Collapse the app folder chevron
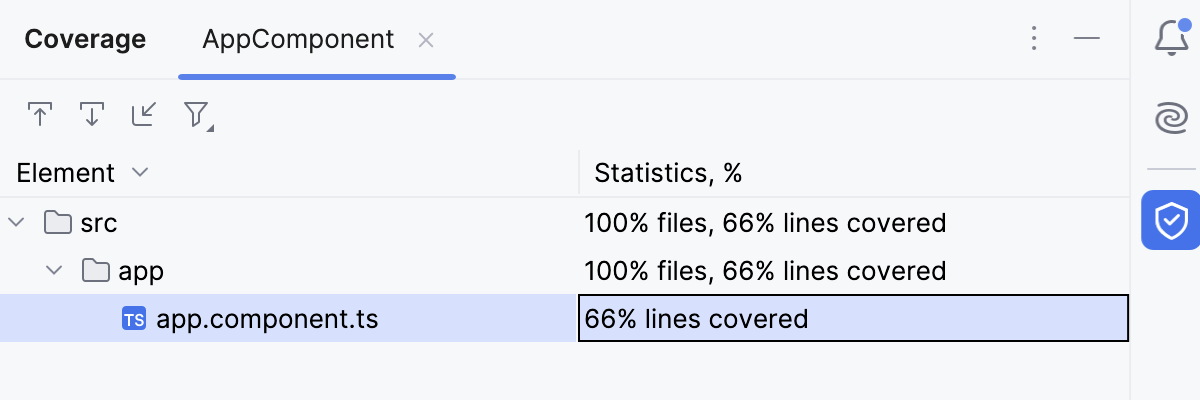 point(54,270)
